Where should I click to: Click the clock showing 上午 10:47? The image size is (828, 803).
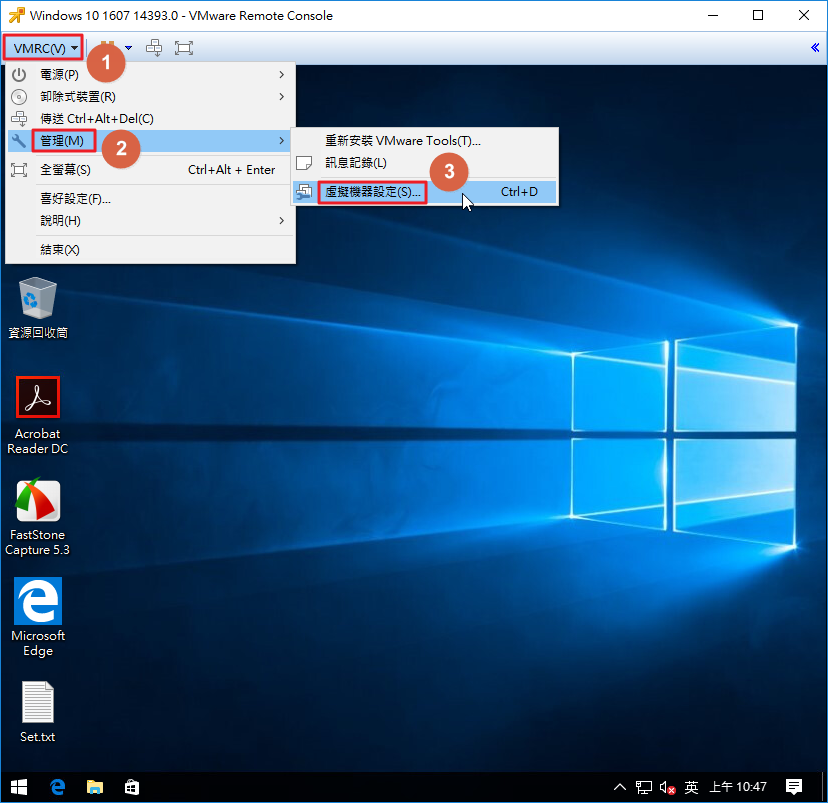coord(738,787)
